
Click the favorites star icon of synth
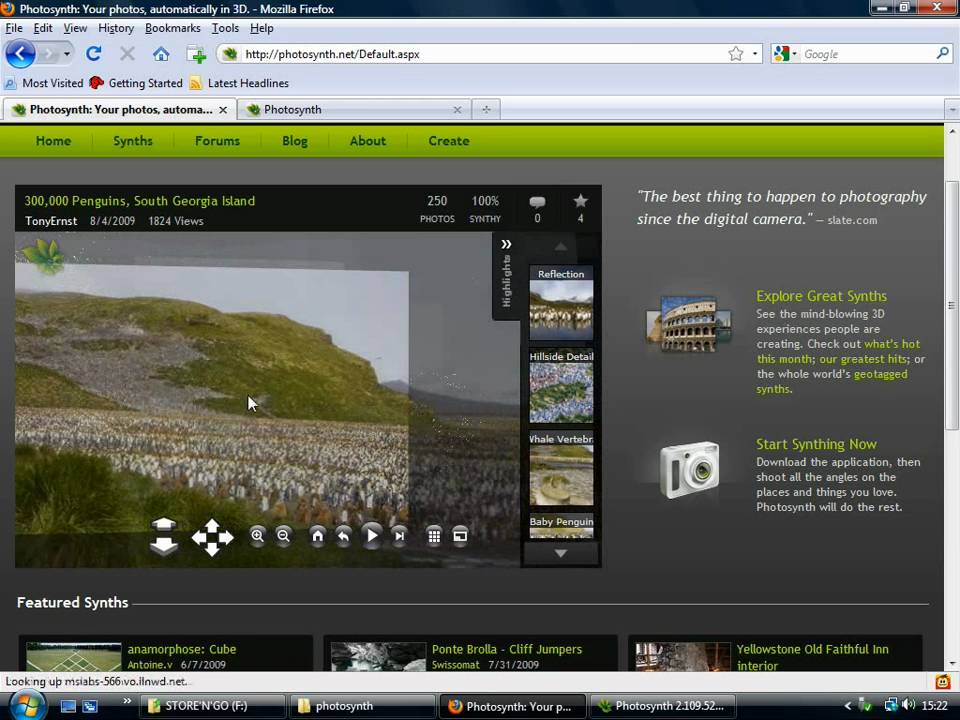click(580, 201)
